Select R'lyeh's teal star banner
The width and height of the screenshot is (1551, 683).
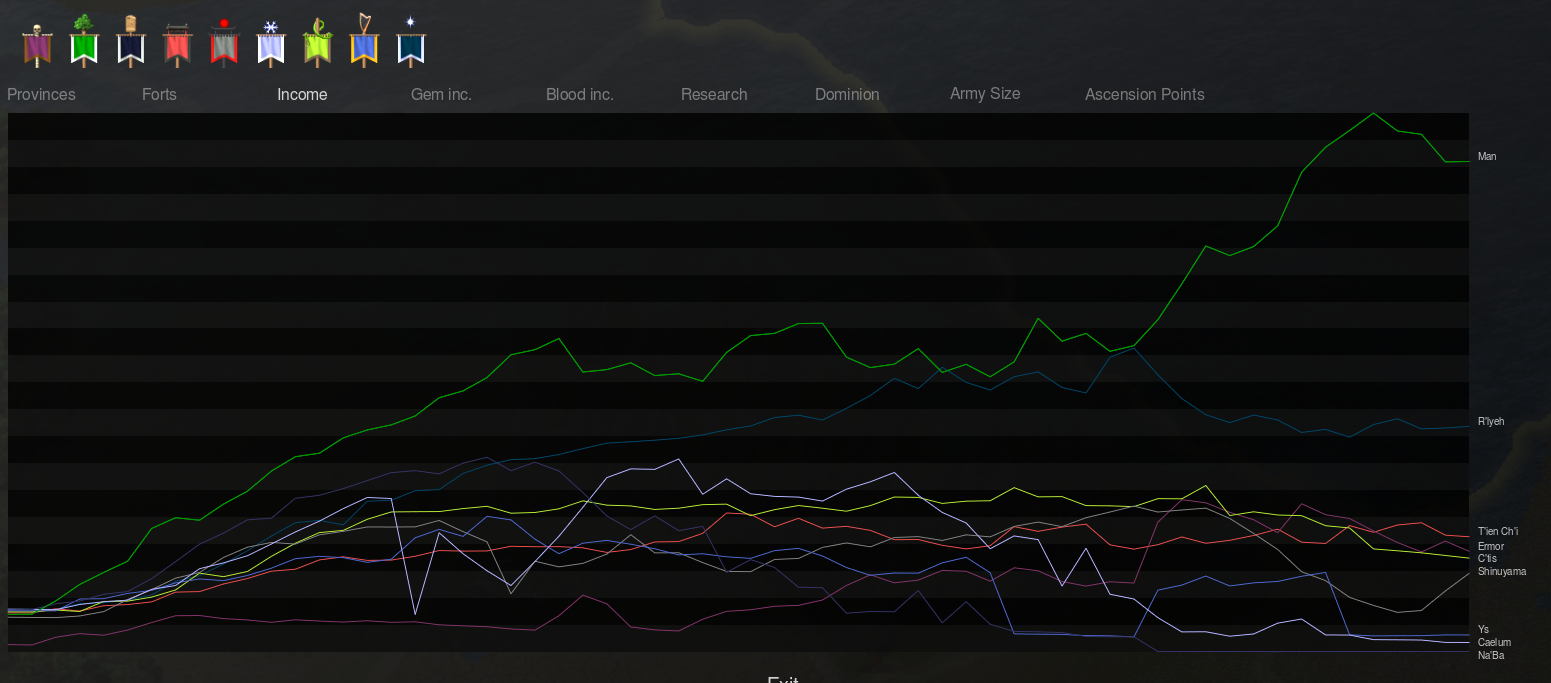411,42
